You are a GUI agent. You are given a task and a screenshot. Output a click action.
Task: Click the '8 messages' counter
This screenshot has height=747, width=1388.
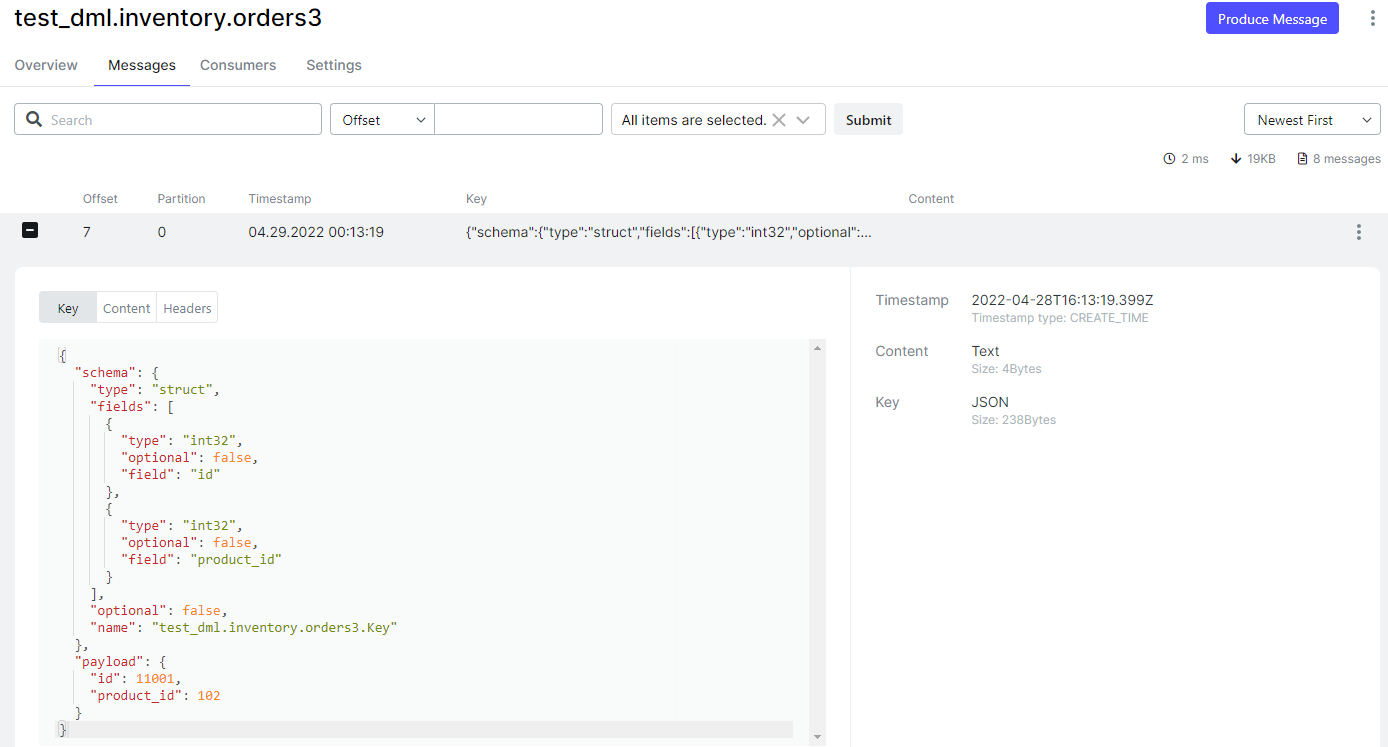point(1339,159)
